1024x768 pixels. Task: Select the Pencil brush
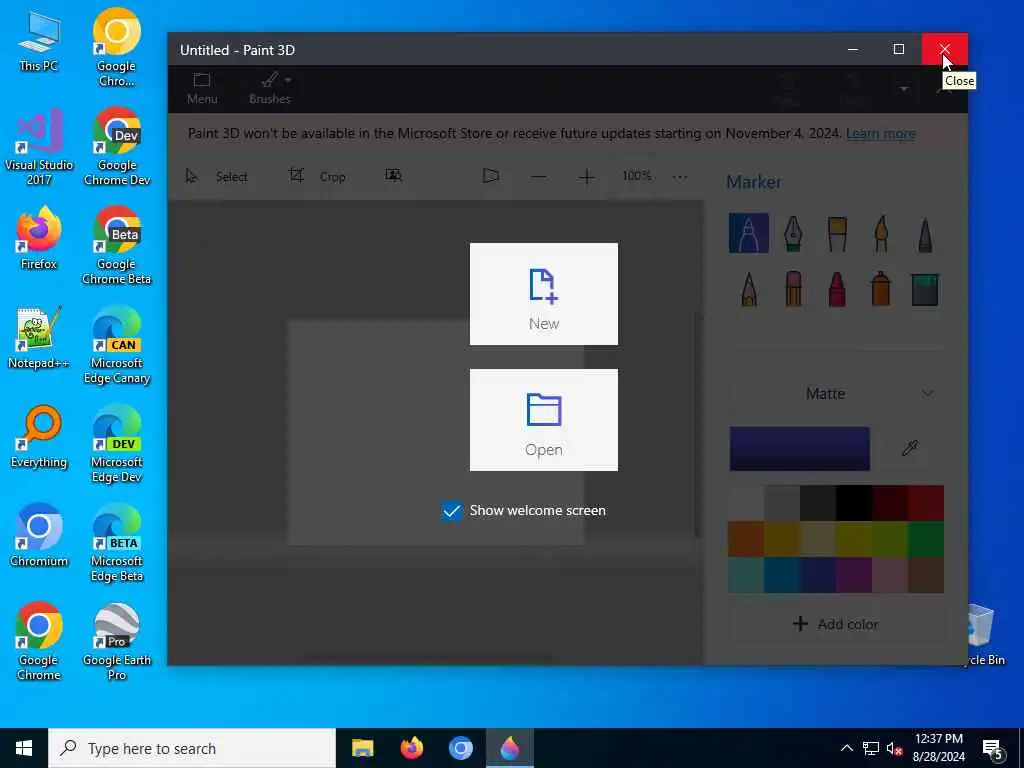(749, 288)
